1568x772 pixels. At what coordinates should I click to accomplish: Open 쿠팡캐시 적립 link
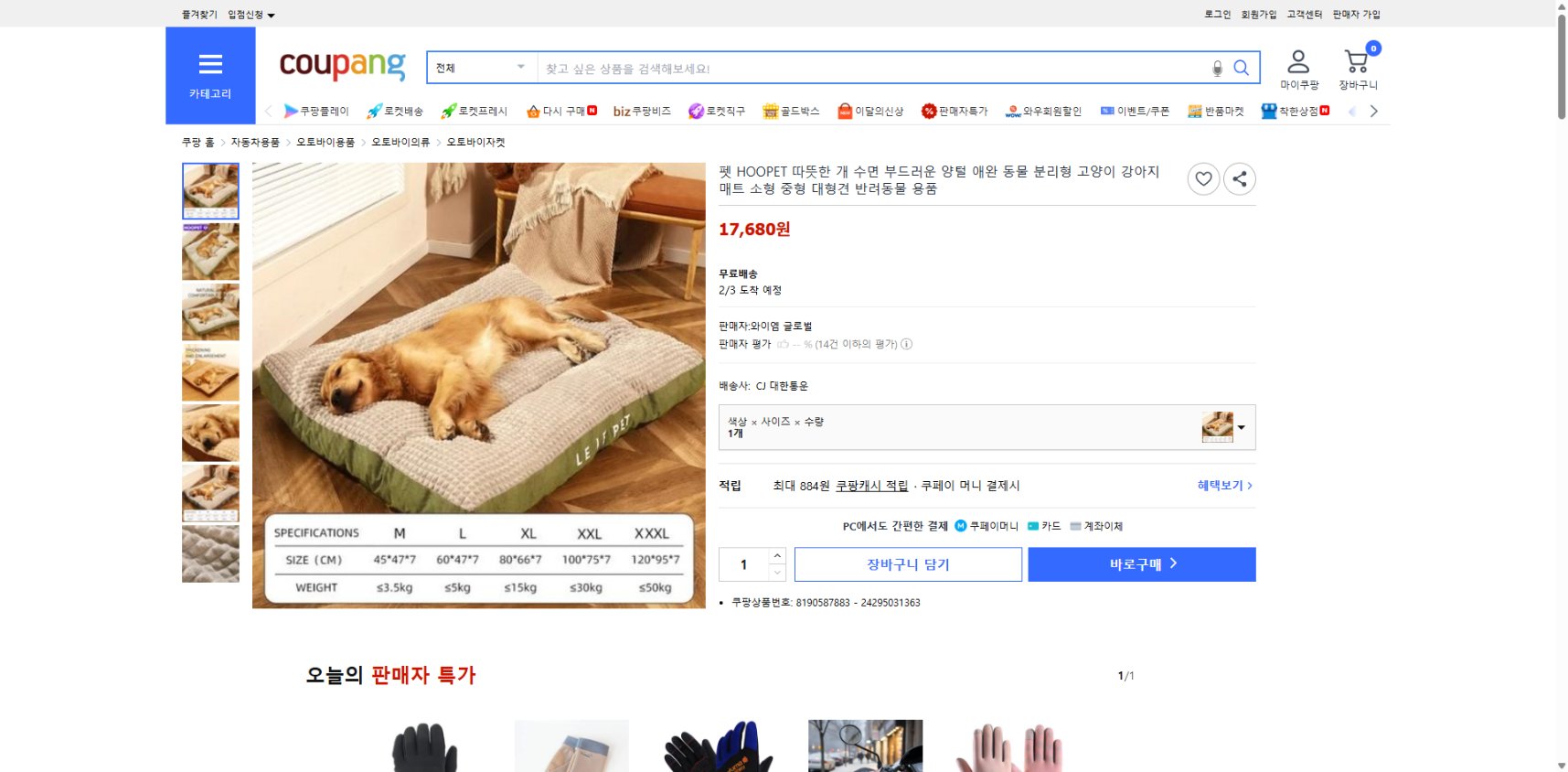[x=871, y=486]
